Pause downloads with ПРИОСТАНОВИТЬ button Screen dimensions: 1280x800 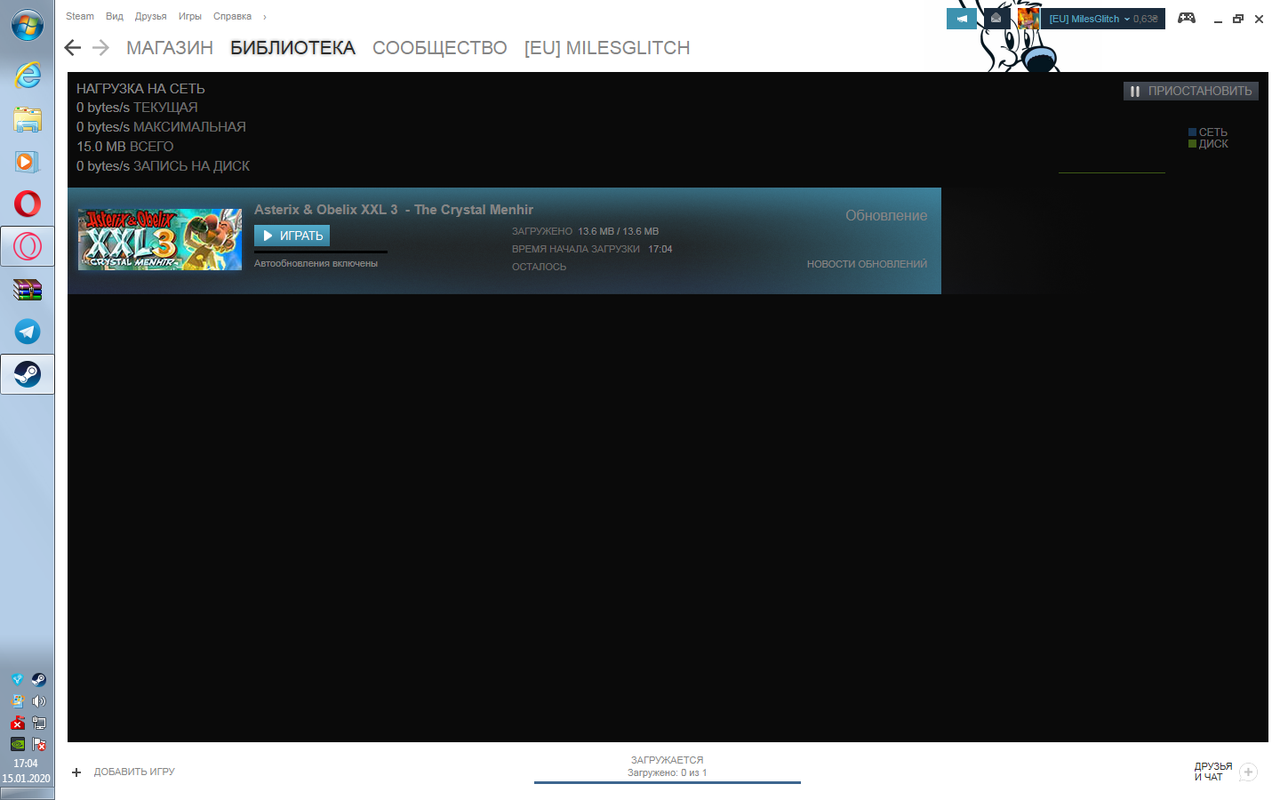(1191, 91)
